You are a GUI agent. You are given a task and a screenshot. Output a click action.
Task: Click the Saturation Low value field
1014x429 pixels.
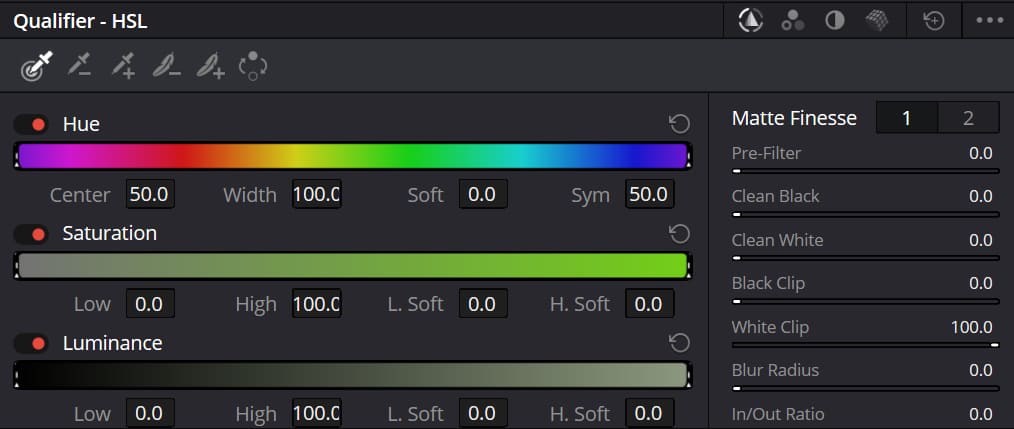point(149,304)
